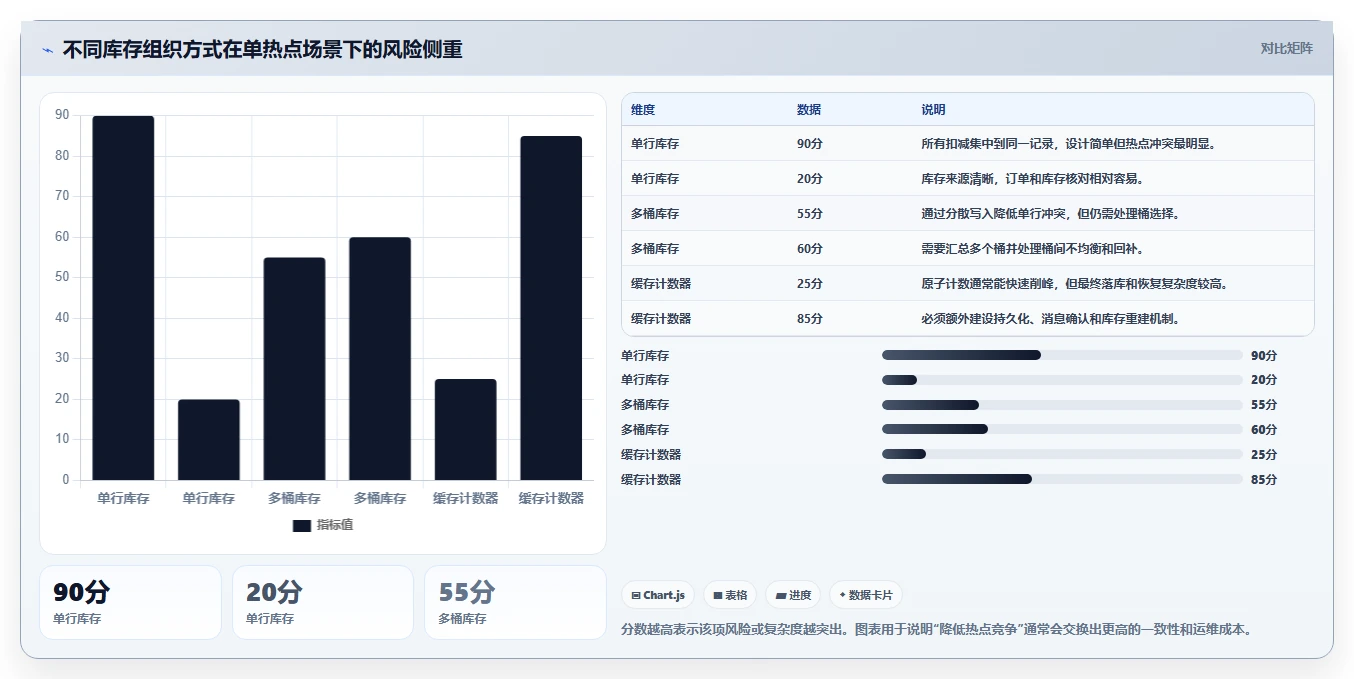1354x679 pixels.
Task: Click the 单行库存 cell in the 90分 table row
Action: click(655, 144)
